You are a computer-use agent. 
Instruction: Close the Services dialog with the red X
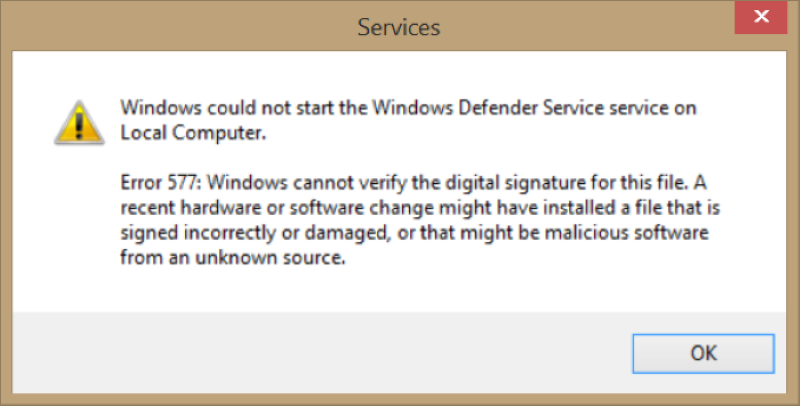tap(761, 17)
